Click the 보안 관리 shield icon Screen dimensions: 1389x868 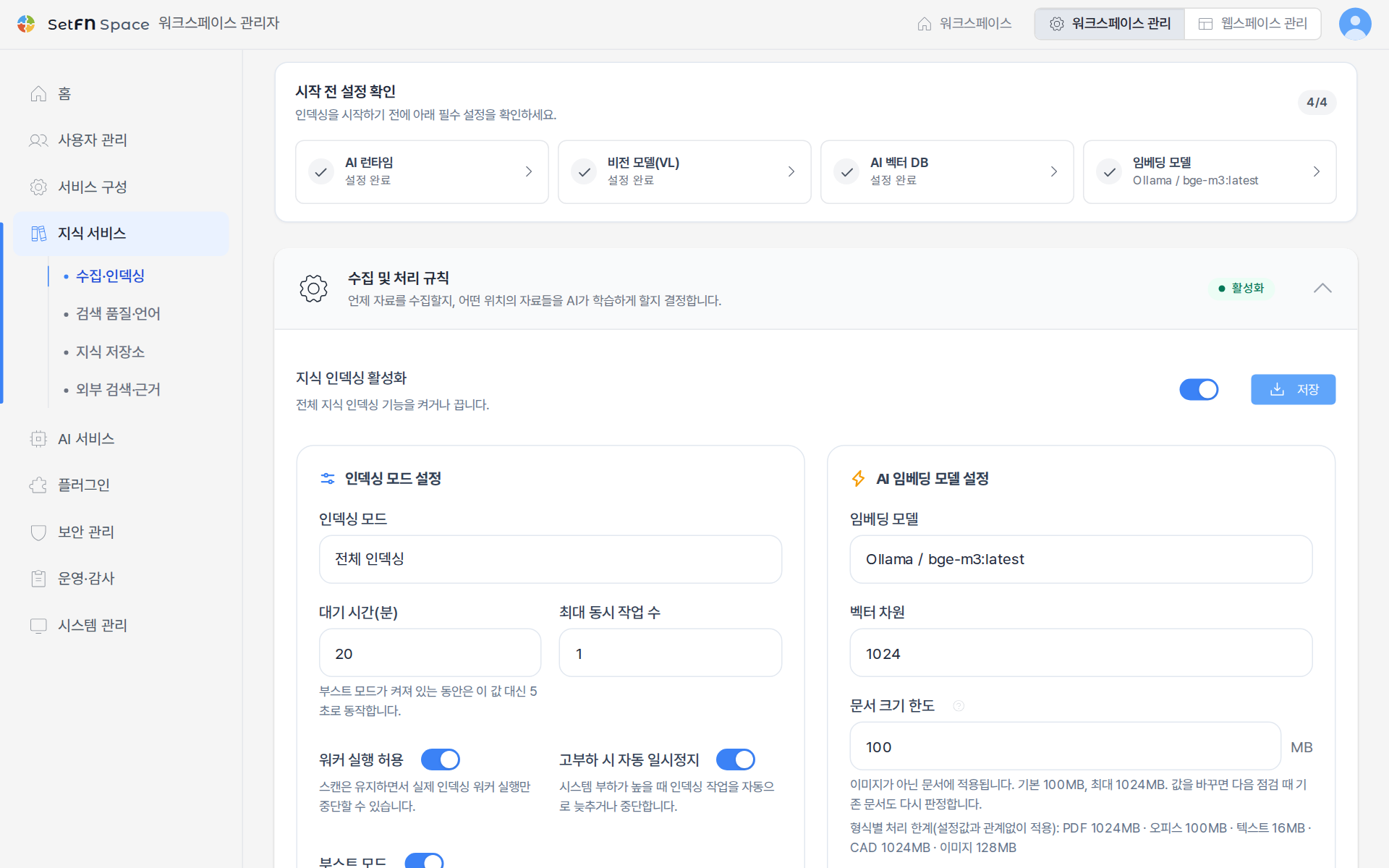[x=38, y=532]
